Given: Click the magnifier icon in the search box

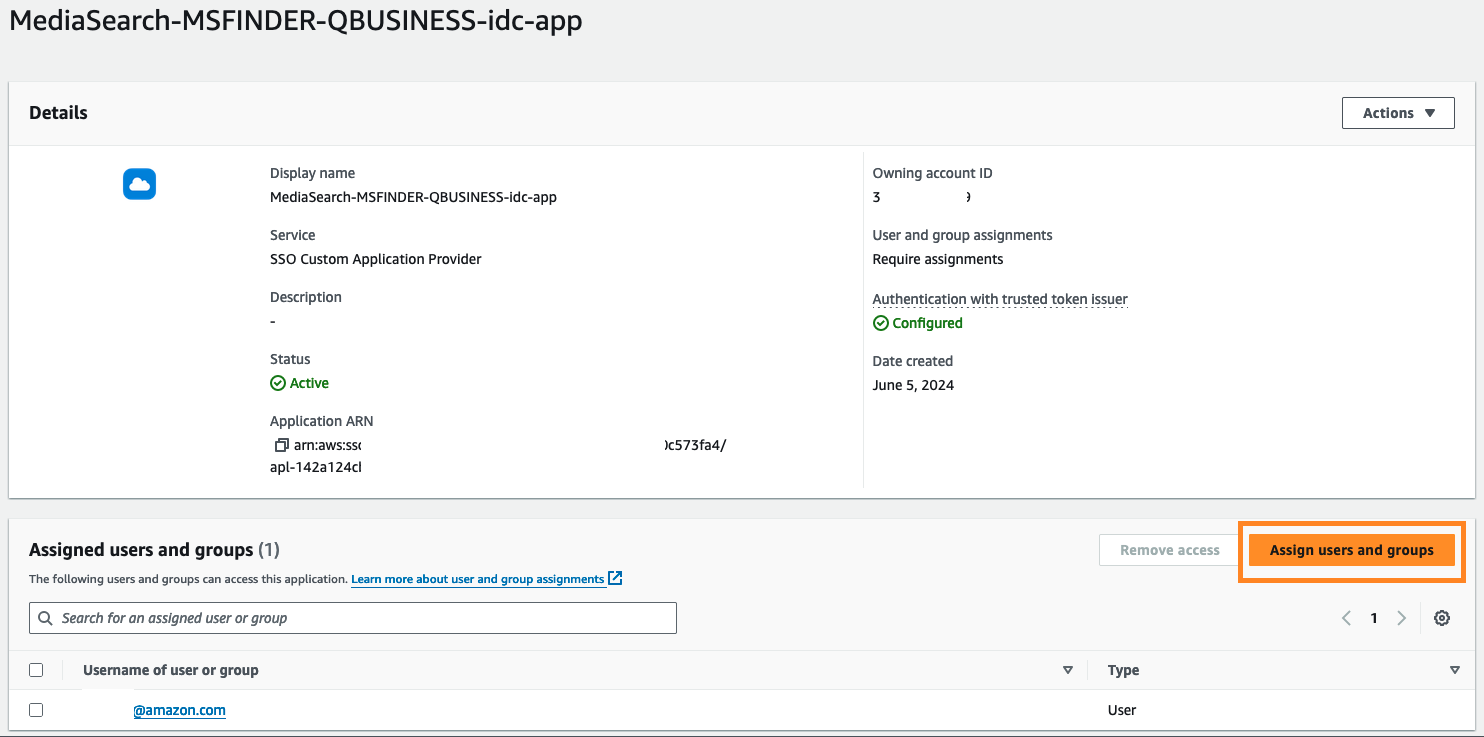Looking at the screenshot, I should coord(45,618).
